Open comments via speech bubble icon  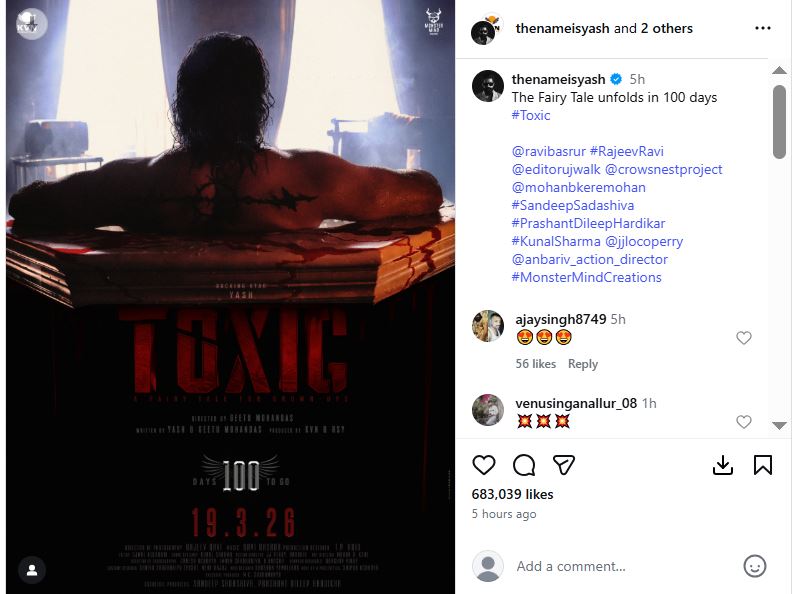pyautogui.click(x=524, y=465)
